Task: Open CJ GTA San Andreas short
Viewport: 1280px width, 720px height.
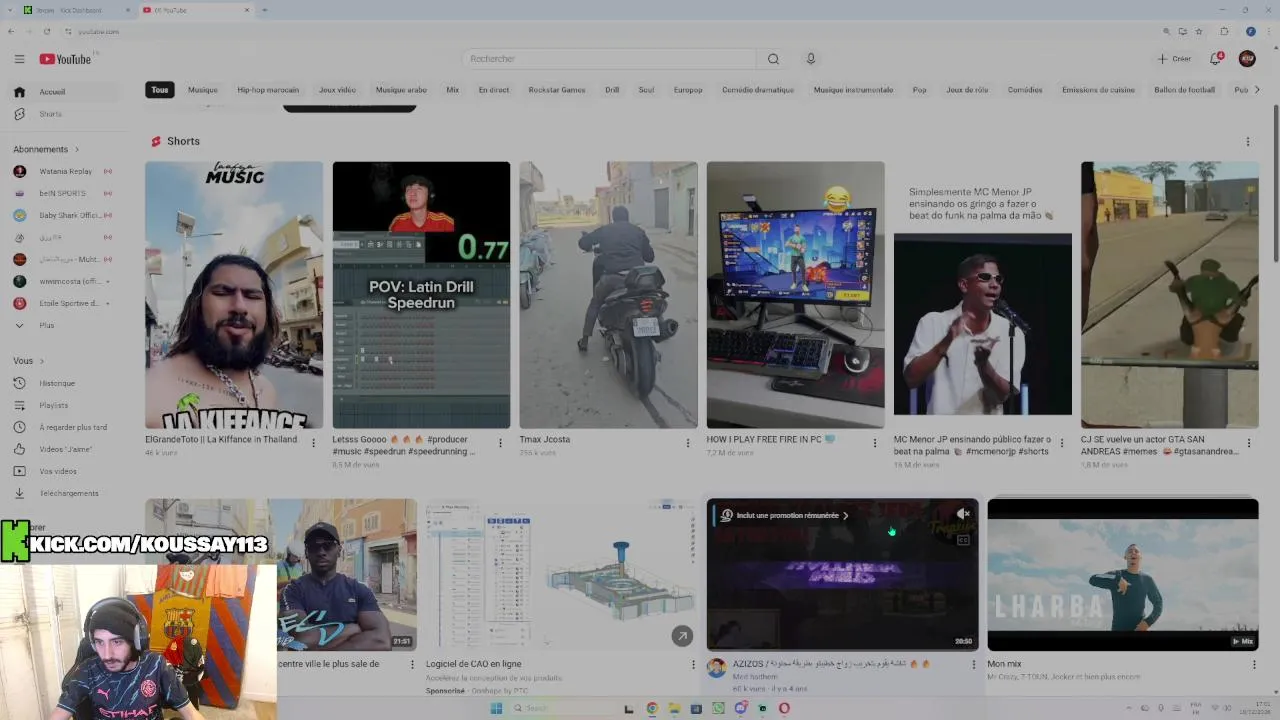Action: (x=1170, y=295)
